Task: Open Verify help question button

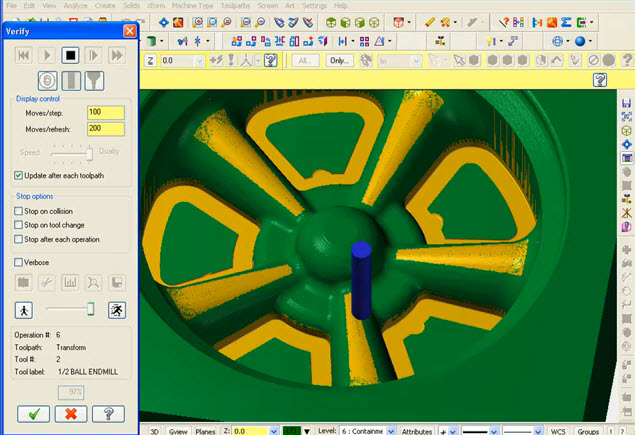Action: point(108,414)
